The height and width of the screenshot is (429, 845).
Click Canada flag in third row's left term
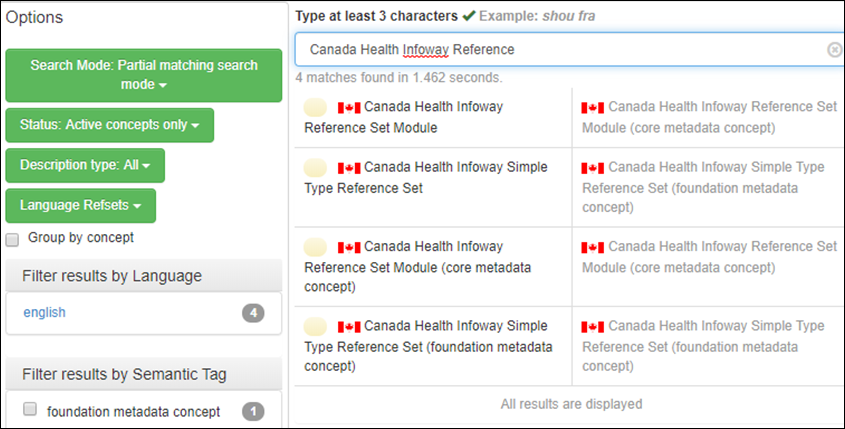(x=349, y=247)
